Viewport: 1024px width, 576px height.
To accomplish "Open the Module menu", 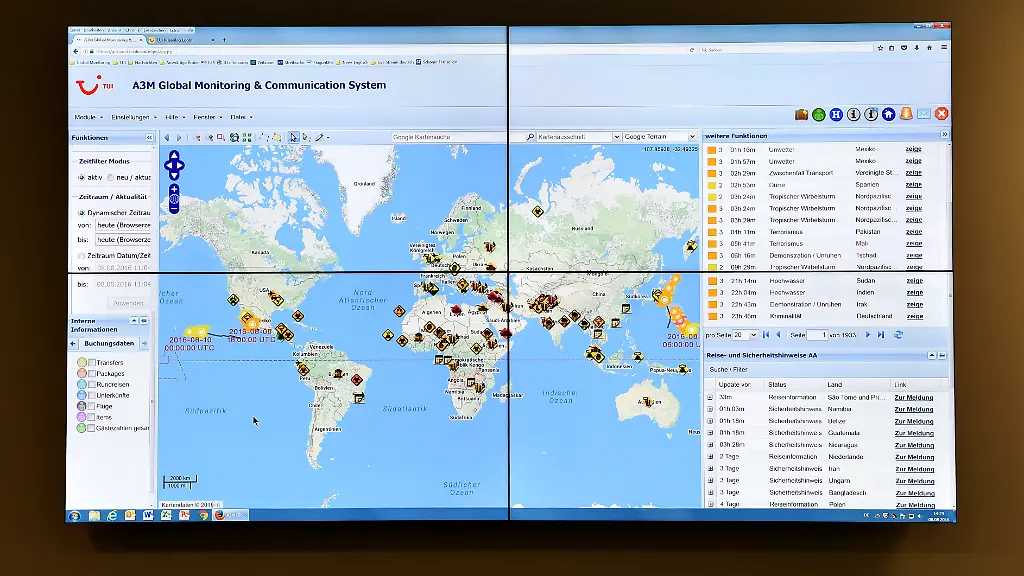I will (86, 117).
